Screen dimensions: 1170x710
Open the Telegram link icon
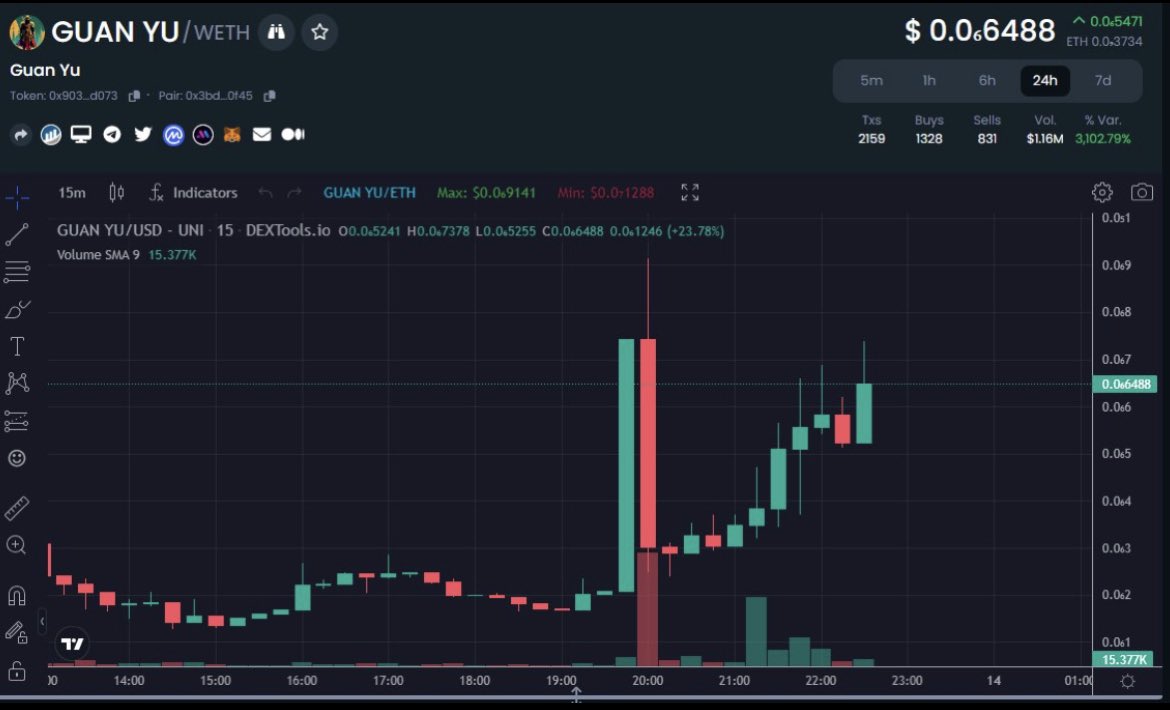click(112, 134)
